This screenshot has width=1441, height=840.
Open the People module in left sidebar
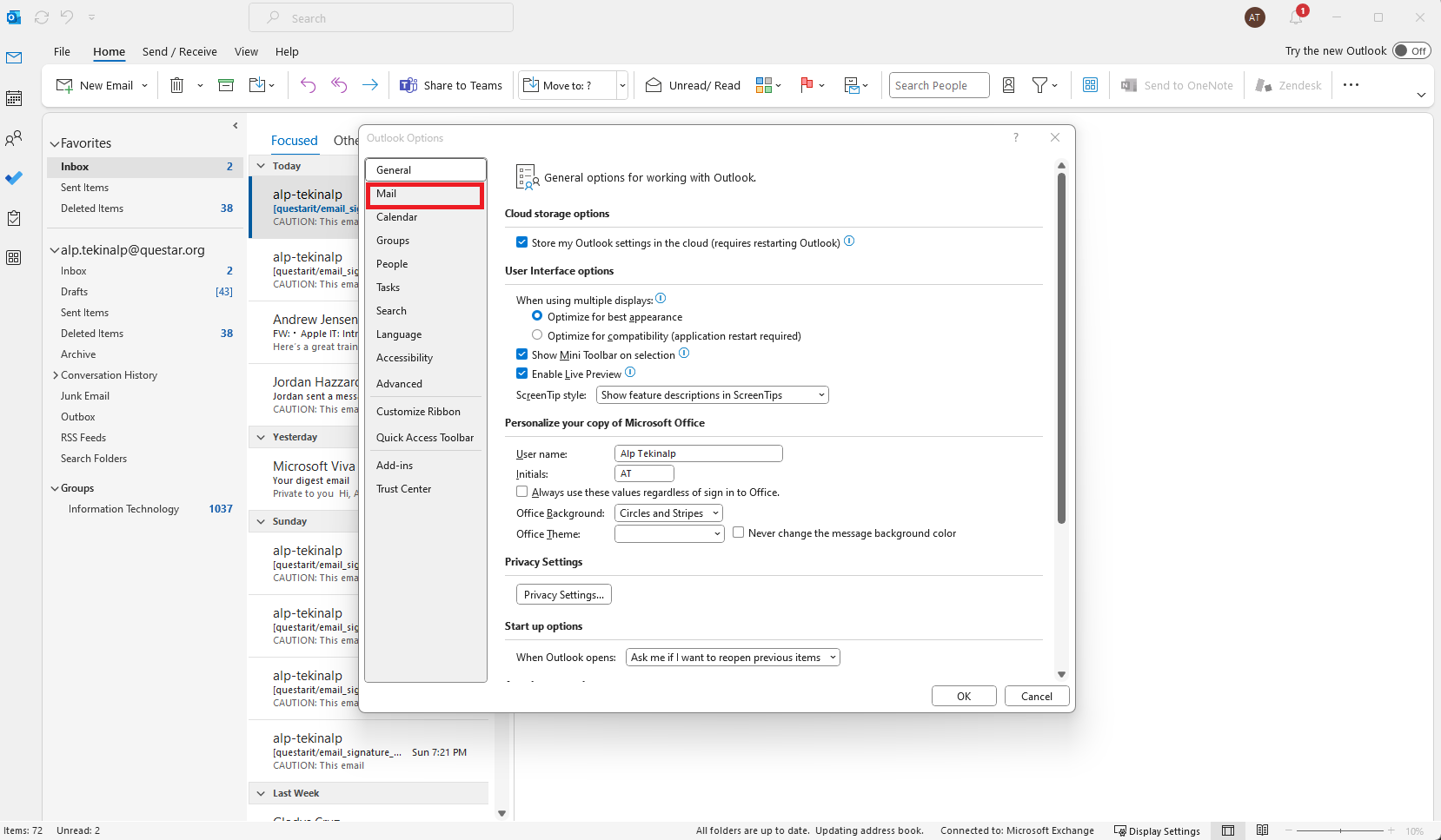(x=14, y=138)
